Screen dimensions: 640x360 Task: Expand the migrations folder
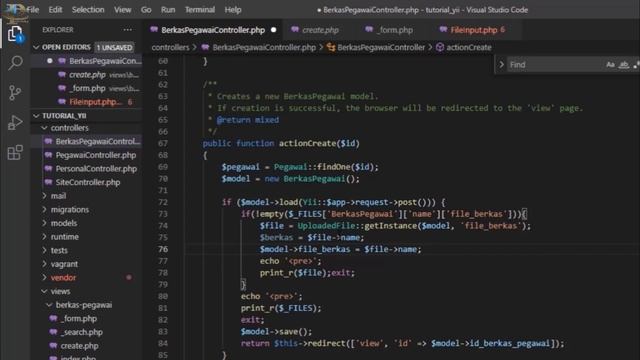(44, 209)
